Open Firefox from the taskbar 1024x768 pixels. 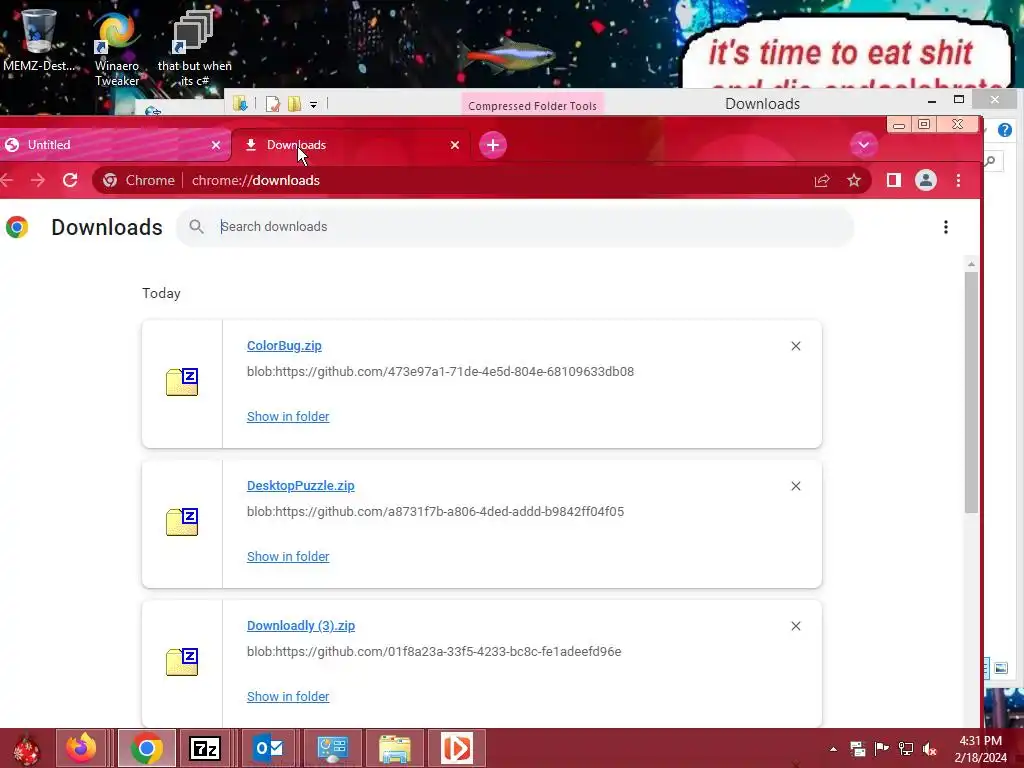click(81, 748)
